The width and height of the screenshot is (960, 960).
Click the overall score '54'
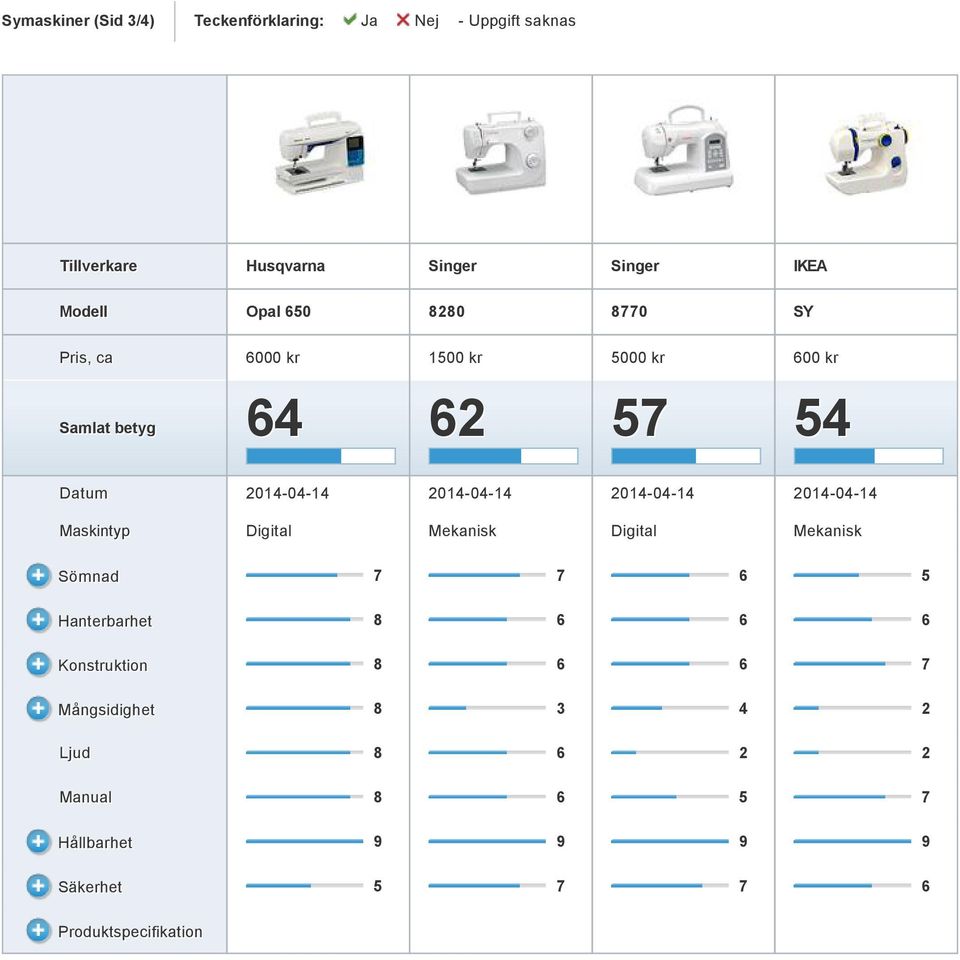(x=822, y=418)
